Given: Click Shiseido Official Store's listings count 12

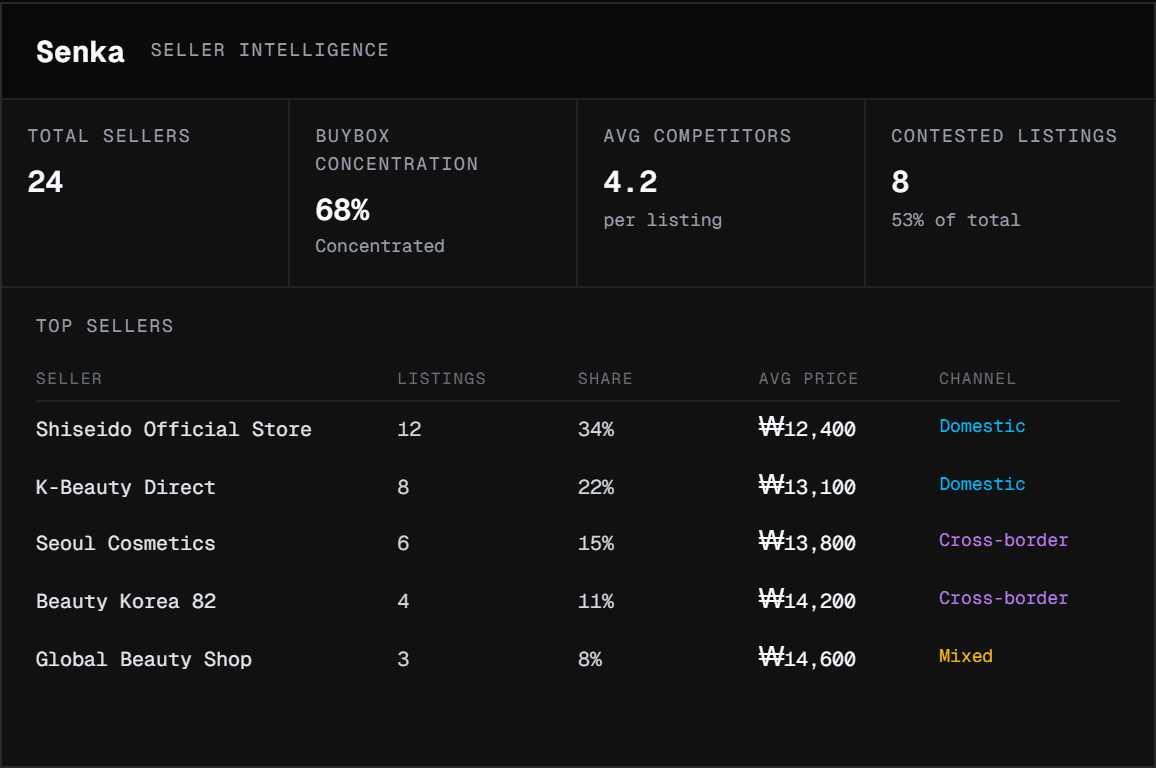Looking at the screenshot, I should click(x=409, y=429).
